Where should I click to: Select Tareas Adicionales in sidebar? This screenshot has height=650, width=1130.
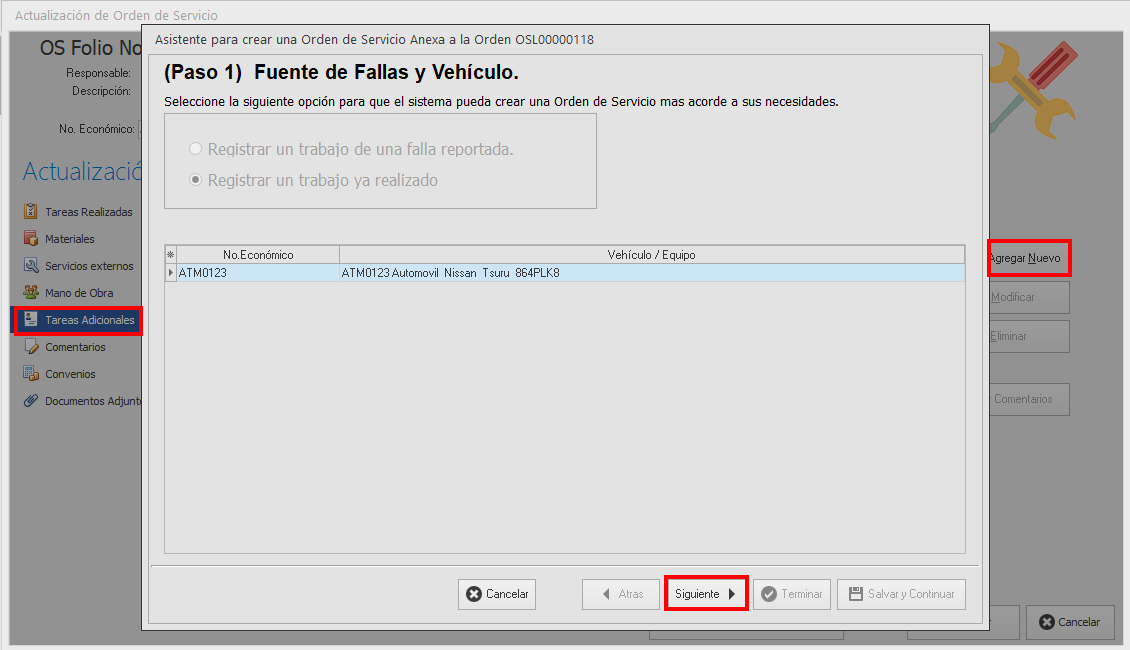(x=78, y=320)
